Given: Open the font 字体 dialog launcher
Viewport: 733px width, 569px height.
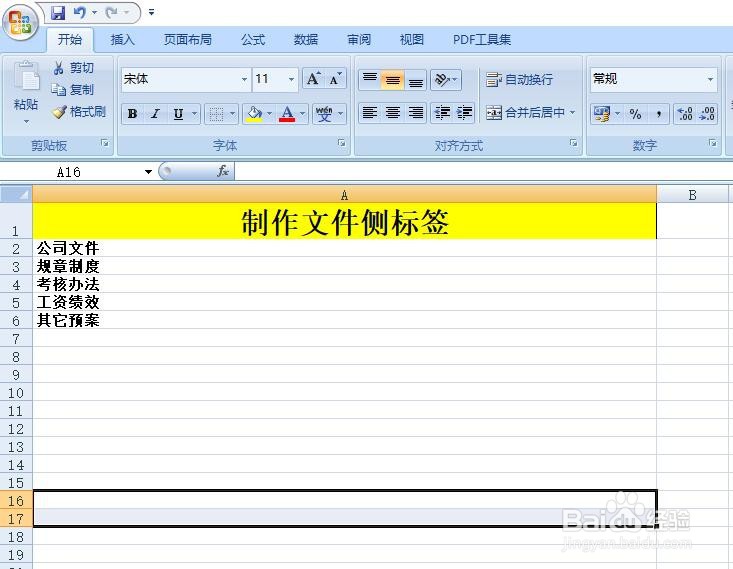Looking at the screenshot, I should (x=342, y=143).
